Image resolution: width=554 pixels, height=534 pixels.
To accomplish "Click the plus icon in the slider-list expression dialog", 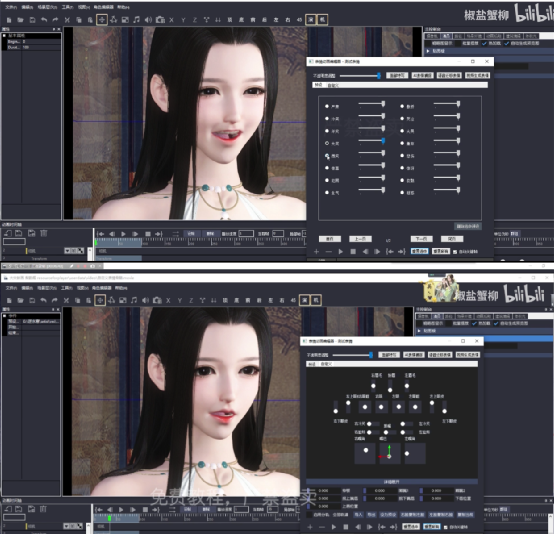I will pos(316,252).
